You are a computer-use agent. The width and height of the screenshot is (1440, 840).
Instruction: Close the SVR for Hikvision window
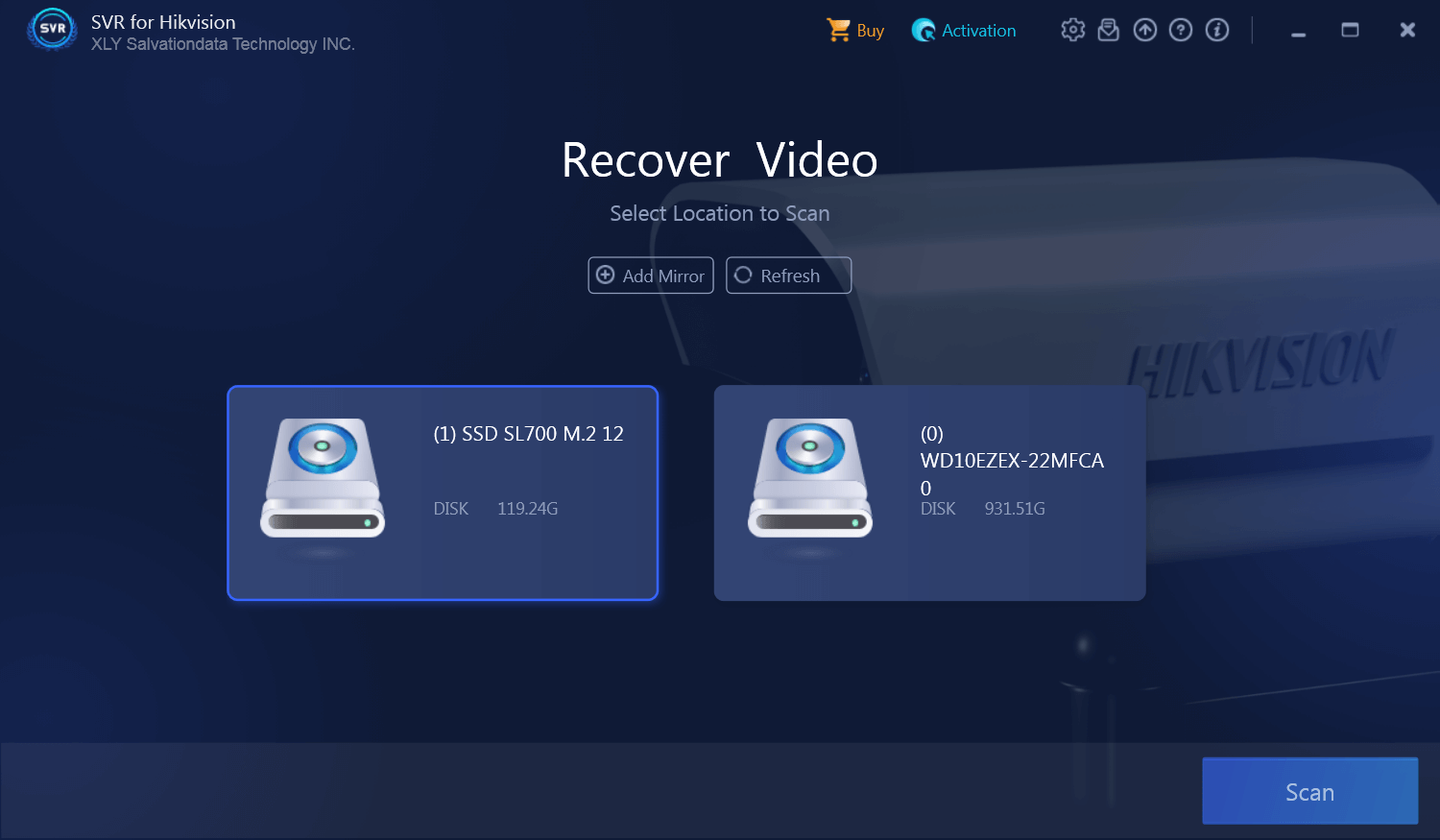[x=1407, y=31]
